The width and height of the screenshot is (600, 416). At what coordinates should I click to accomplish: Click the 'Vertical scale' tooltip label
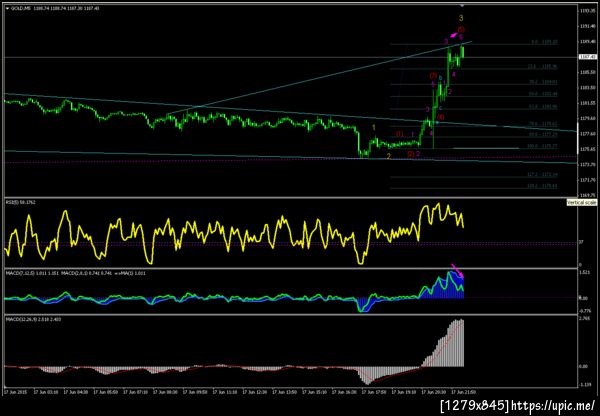(582, 202)
